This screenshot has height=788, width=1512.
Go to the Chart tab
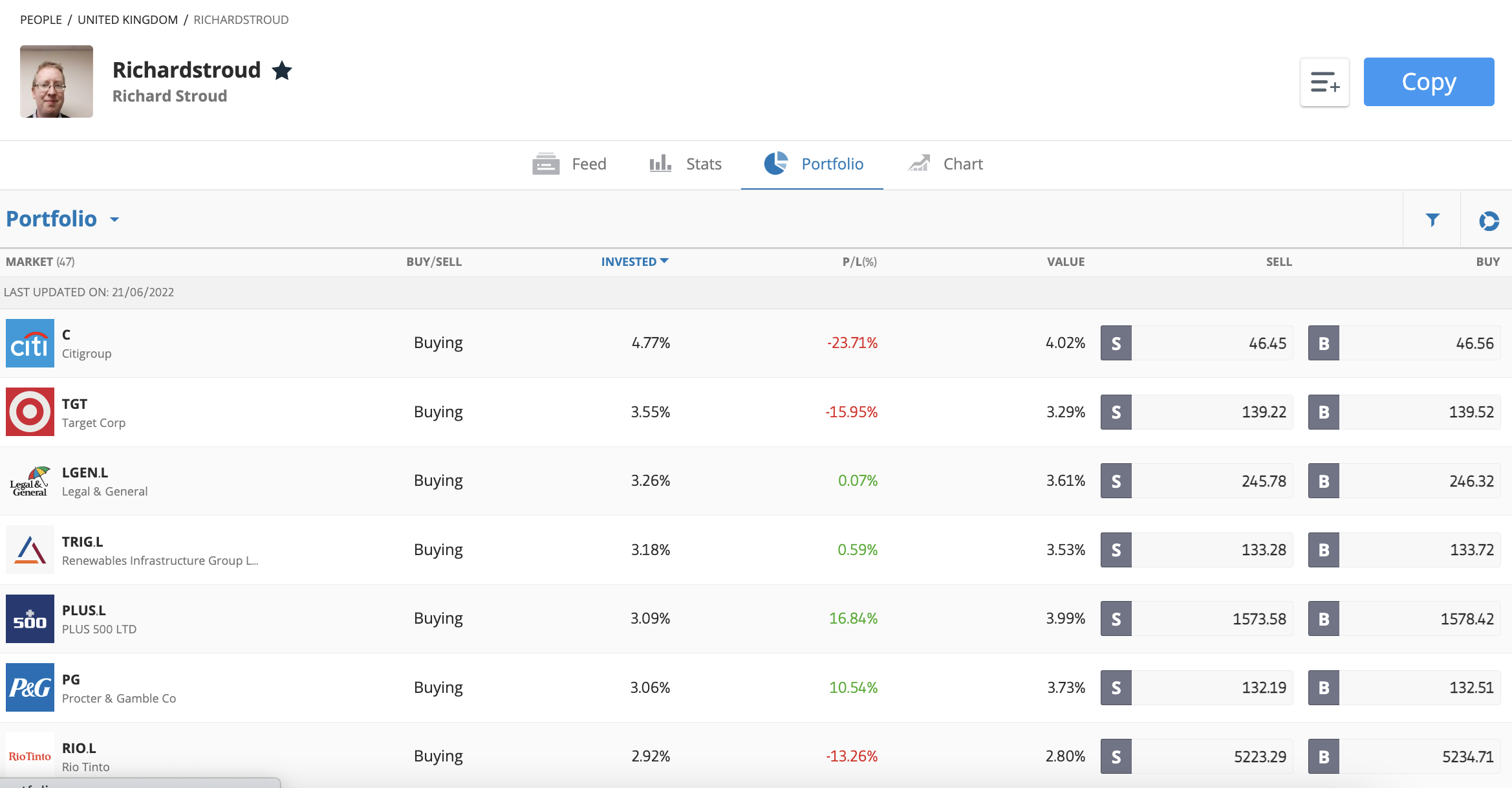tap(945, 164)
